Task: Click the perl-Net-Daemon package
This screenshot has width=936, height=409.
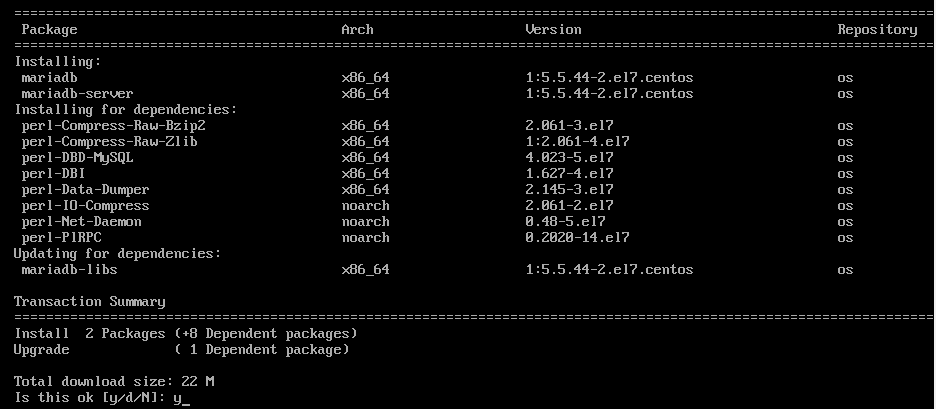Action: coord(81,222)
